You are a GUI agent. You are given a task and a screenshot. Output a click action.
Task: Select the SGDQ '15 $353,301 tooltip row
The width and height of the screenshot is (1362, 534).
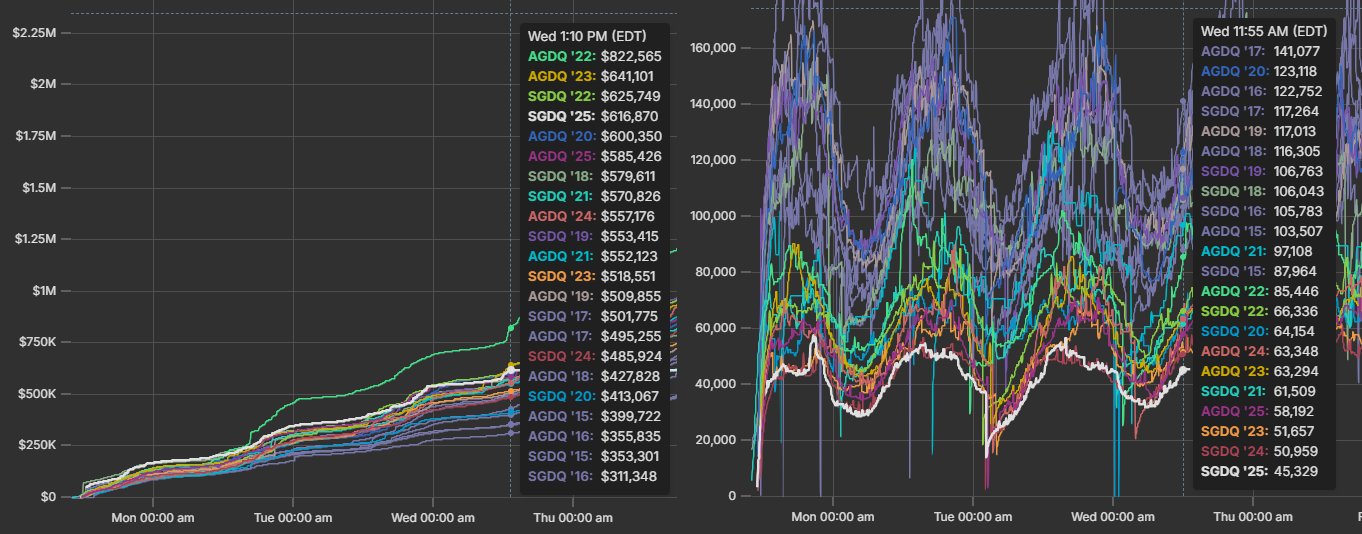point(594,456)
